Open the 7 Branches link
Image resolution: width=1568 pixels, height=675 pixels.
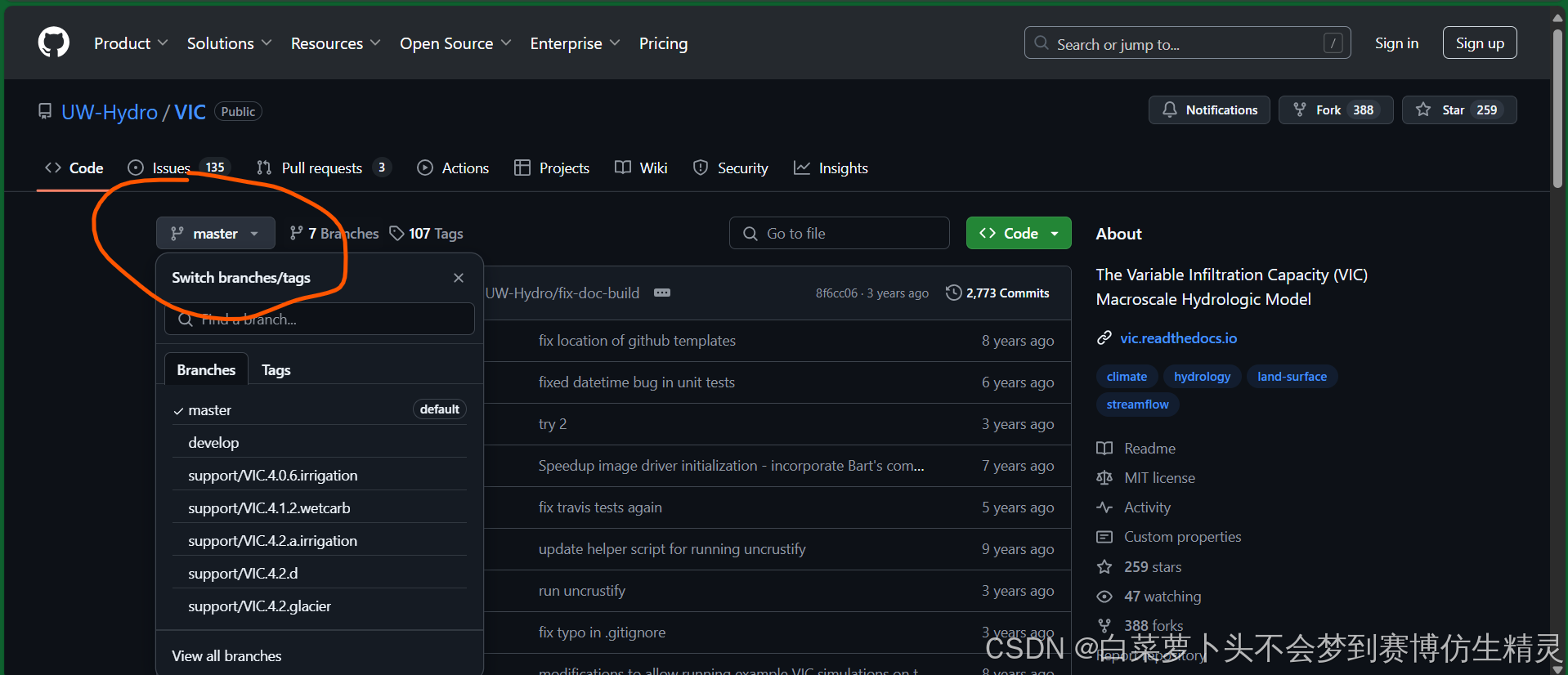tap(334, 234)
